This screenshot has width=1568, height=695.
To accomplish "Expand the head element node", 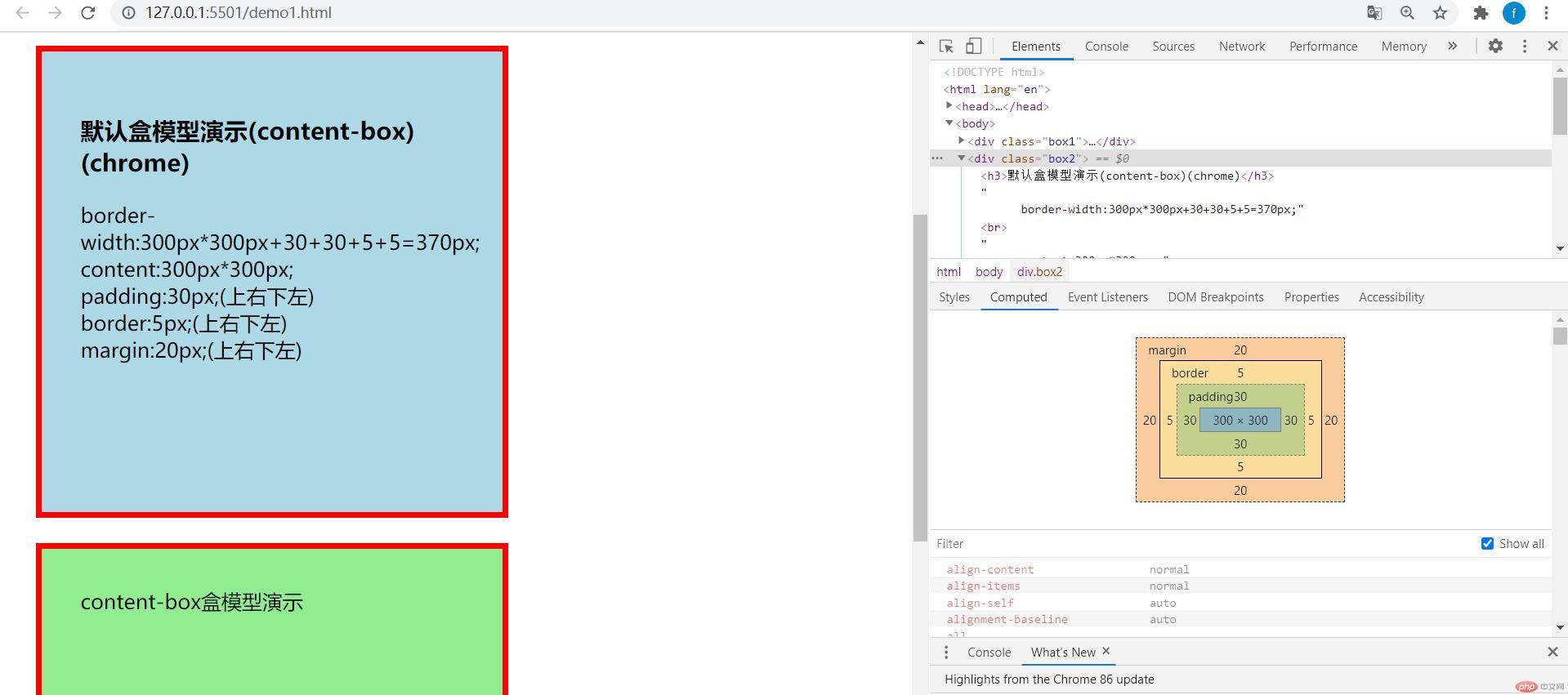I will click(x=949, y=106).
